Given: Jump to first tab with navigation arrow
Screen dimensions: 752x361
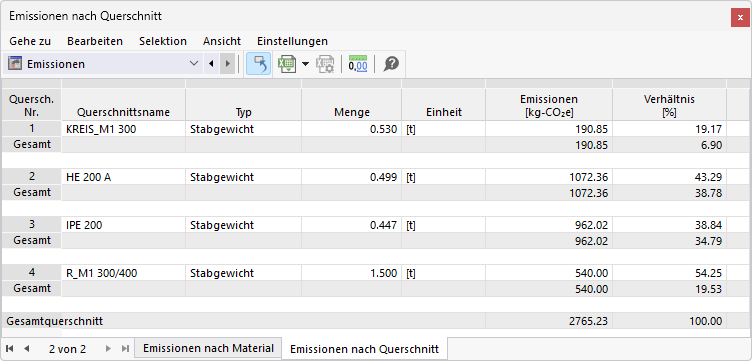Looking at the screenshot, I should coord(11,349).
